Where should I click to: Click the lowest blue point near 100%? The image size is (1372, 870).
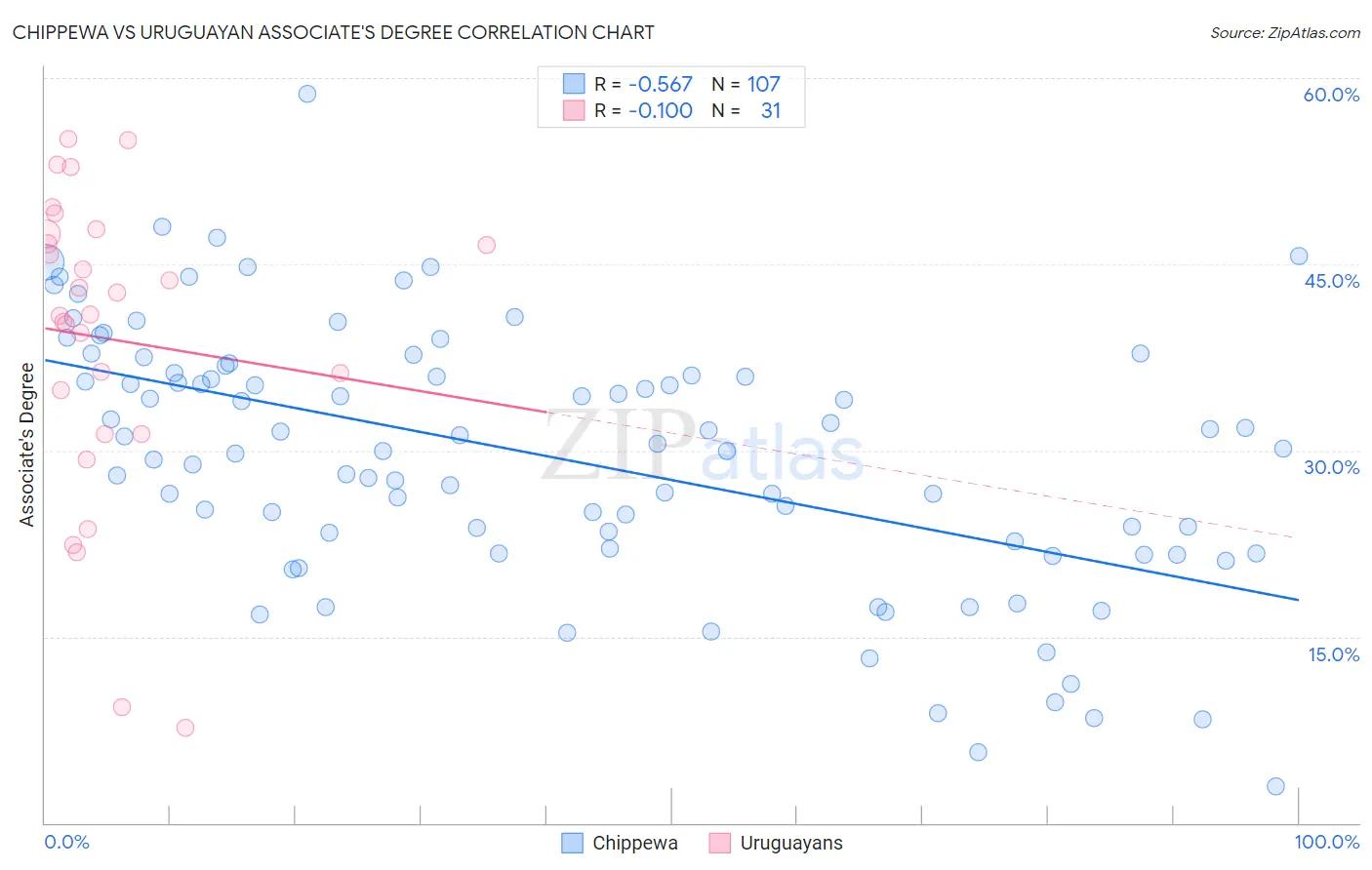(x=1275, y=786)
